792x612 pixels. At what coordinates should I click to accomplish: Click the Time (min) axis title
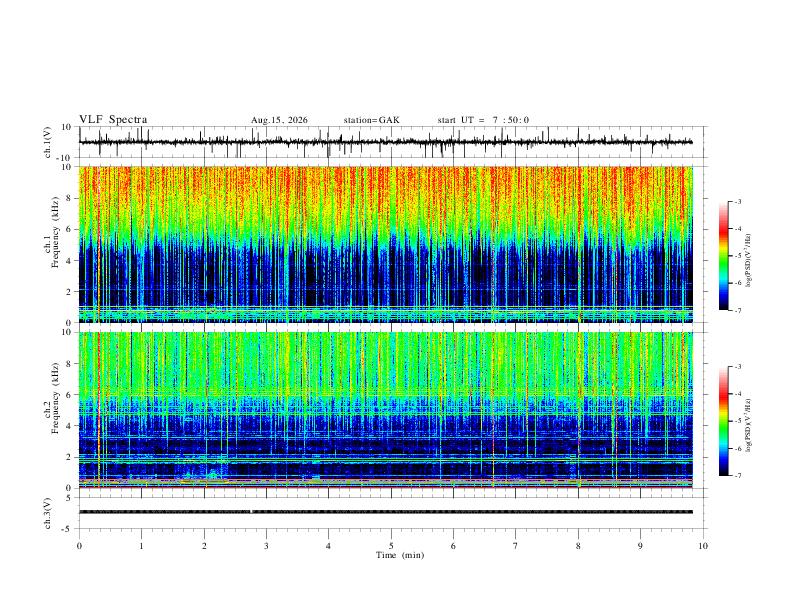tap(400, 555)
